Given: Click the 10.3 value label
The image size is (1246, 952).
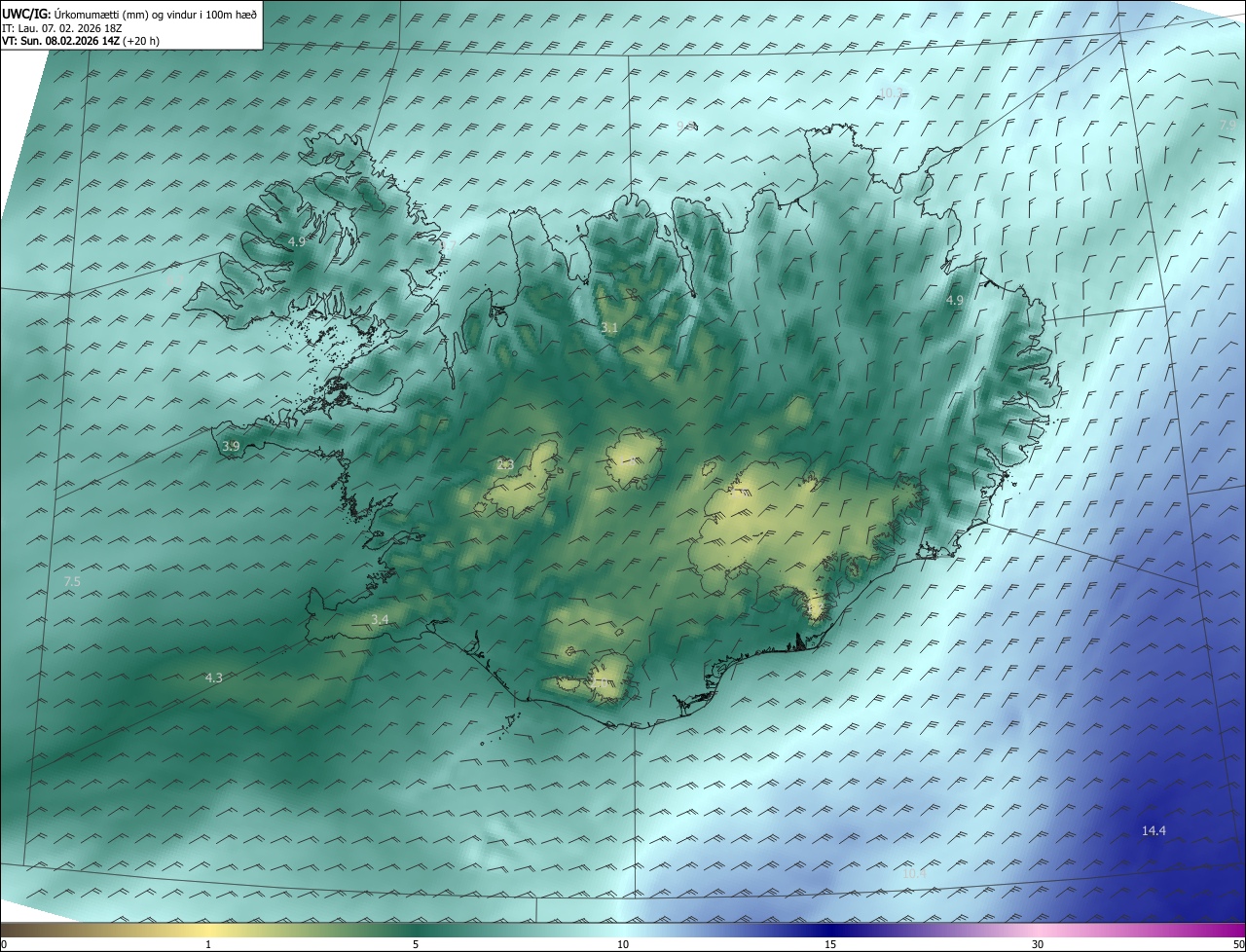Looking at the screenshot, I should coord(891,92).
